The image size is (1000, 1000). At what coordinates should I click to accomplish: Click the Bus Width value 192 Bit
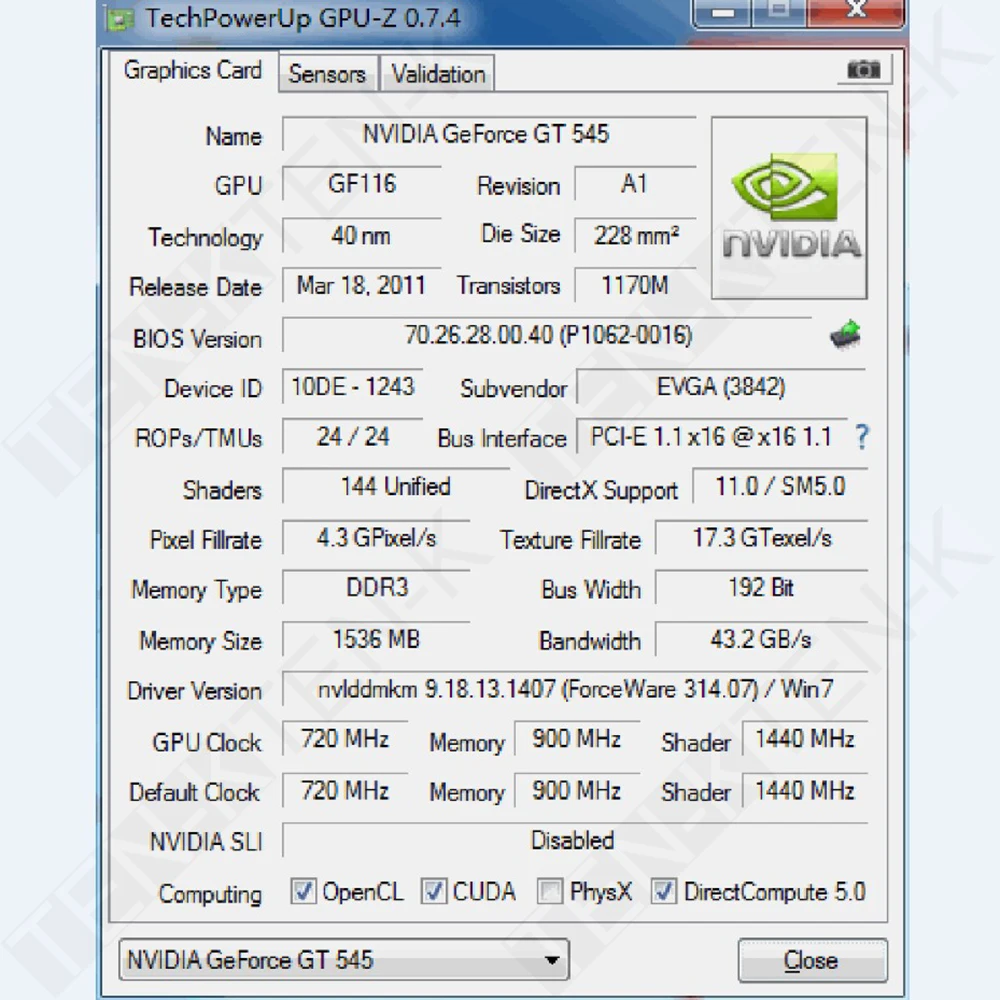761,587
